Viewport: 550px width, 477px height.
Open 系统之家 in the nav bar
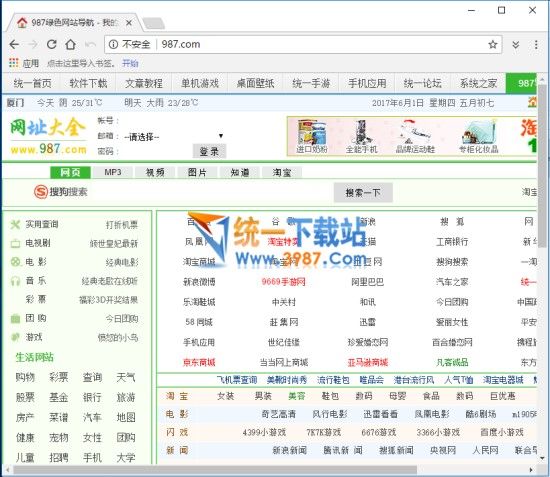(x=478, y=83)
